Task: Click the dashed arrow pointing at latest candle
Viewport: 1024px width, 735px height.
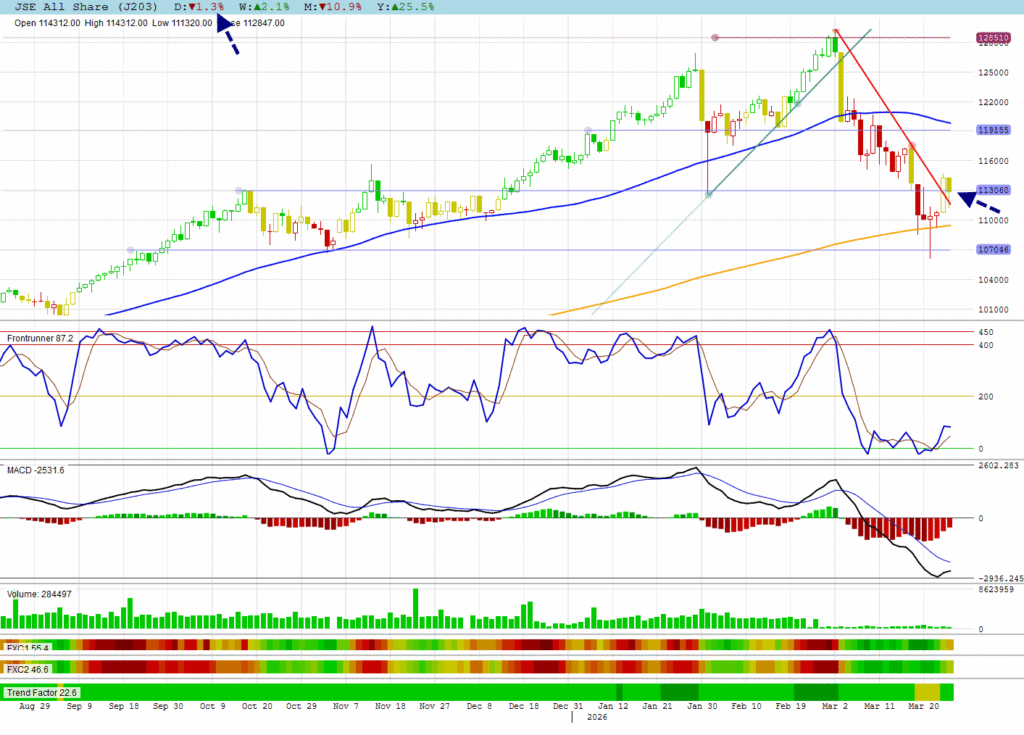Action: click(979, 201)
